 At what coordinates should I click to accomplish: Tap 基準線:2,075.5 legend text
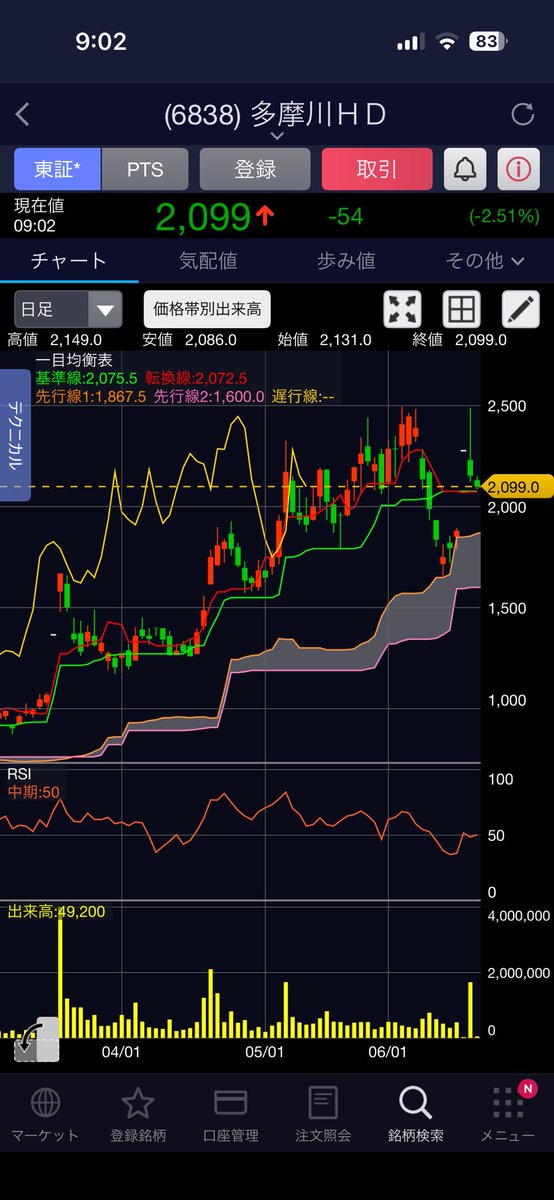(x=86, y=378)
